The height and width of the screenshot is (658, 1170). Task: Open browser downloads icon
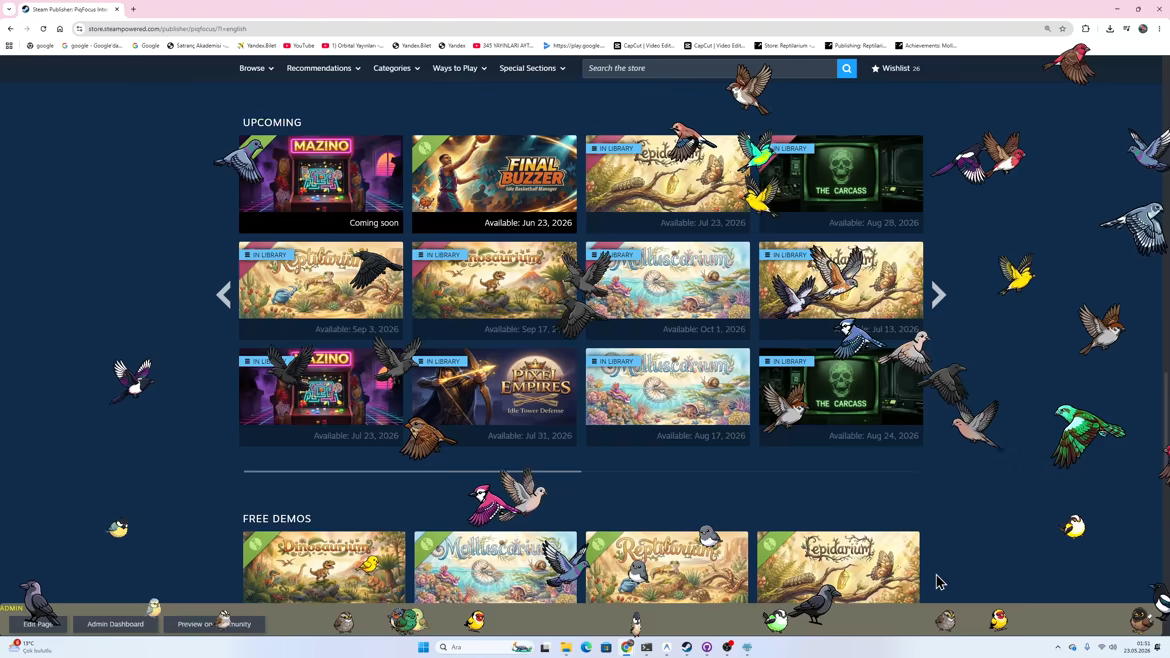pos(1110,28)
